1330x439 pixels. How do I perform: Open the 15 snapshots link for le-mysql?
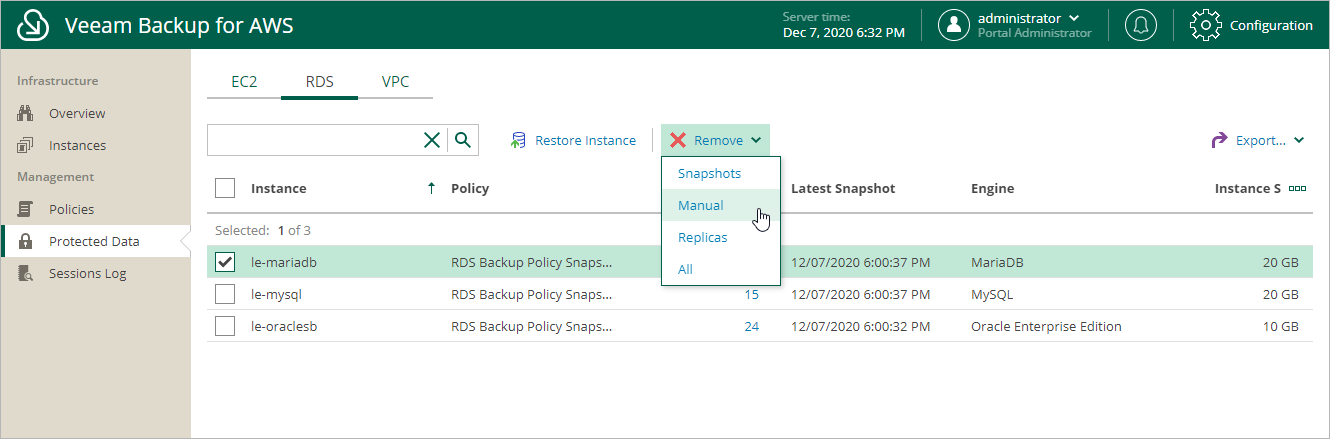pyautogui.click(x=751, y=295)
